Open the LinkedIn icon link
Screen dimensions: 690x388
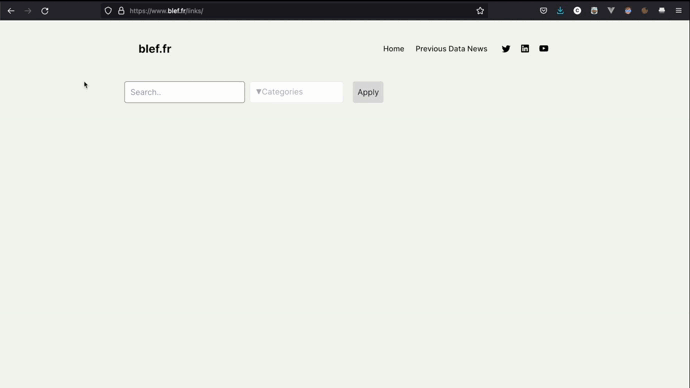click(525, 48)
